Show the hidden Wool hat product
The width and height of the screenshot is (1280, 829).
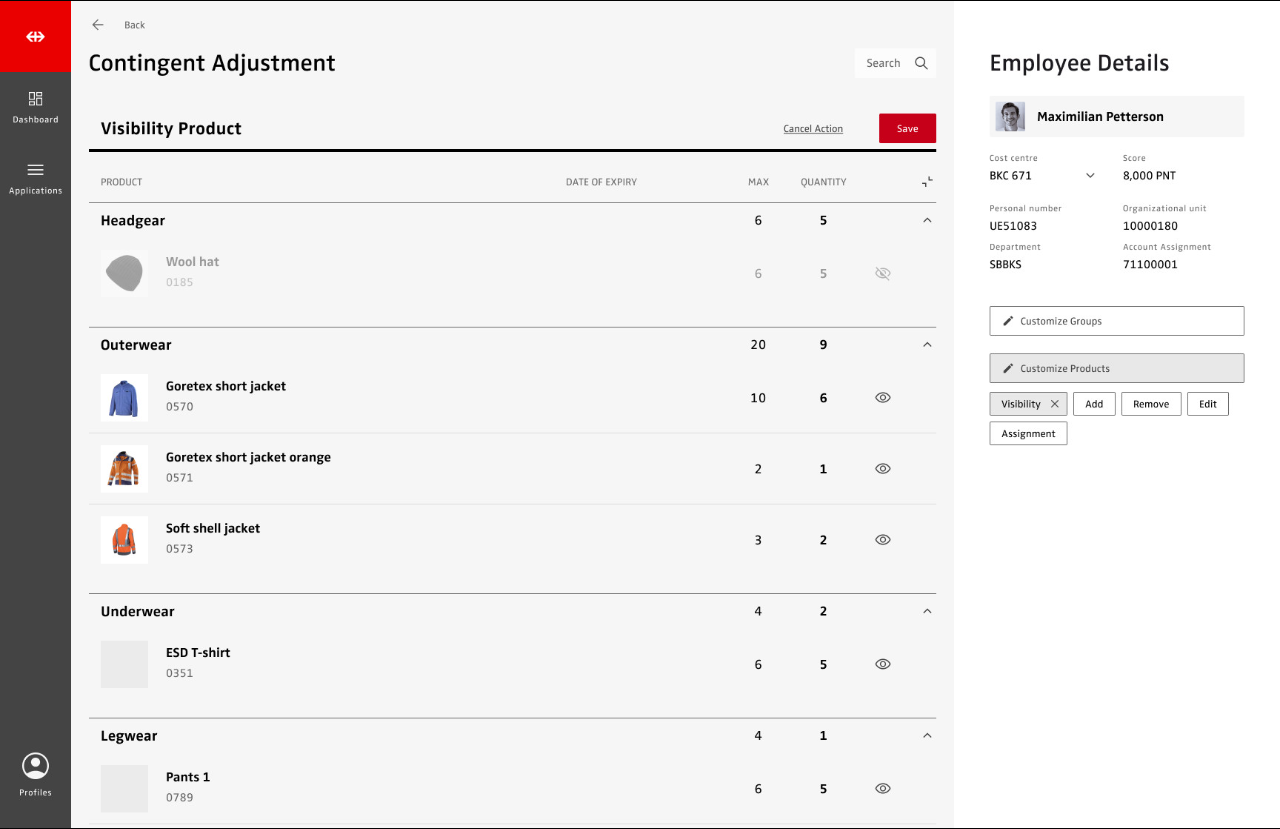882,274
